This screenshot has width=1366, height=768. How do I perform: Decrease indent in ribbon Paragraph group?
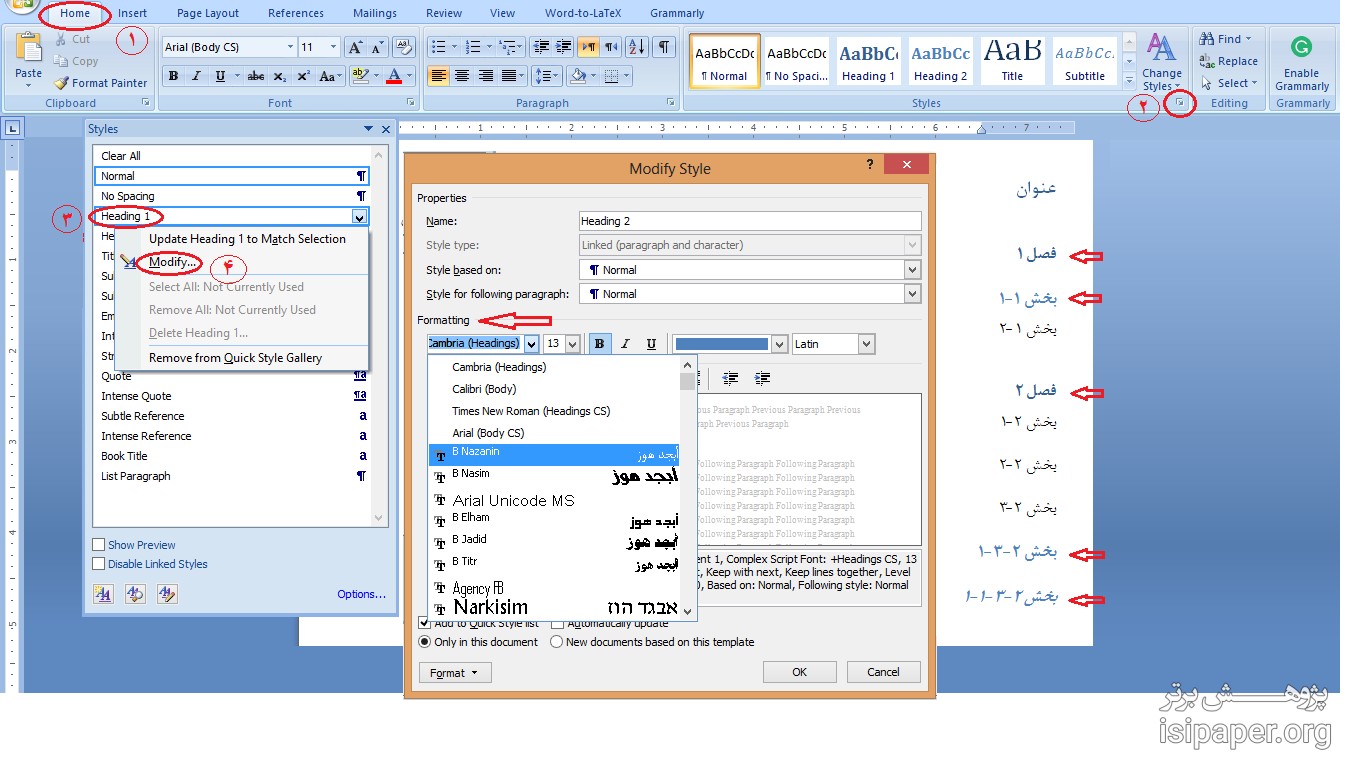click(541, 47)
